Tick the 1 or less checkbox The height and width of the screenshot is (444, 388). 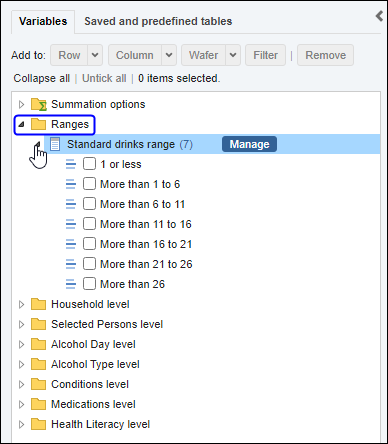pyautogui.click(x=89, y=164)
